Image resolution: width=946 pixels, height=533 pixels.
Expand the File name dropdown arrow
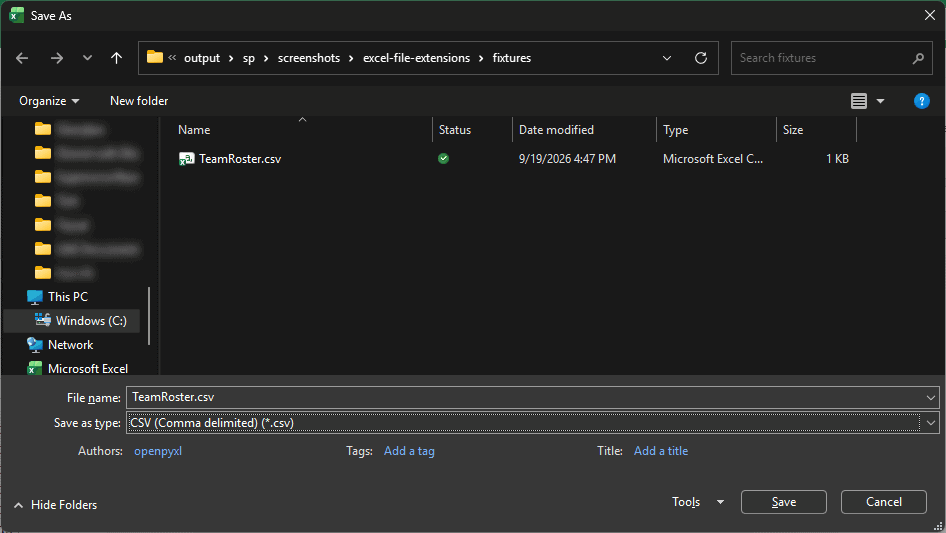pos(930,397)
